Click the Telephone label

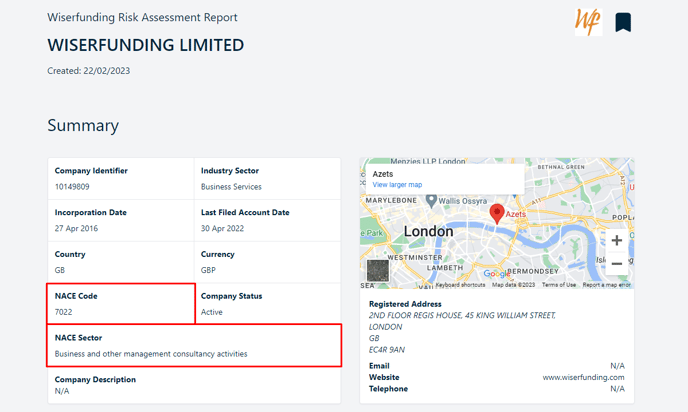(x=388, y=389)
